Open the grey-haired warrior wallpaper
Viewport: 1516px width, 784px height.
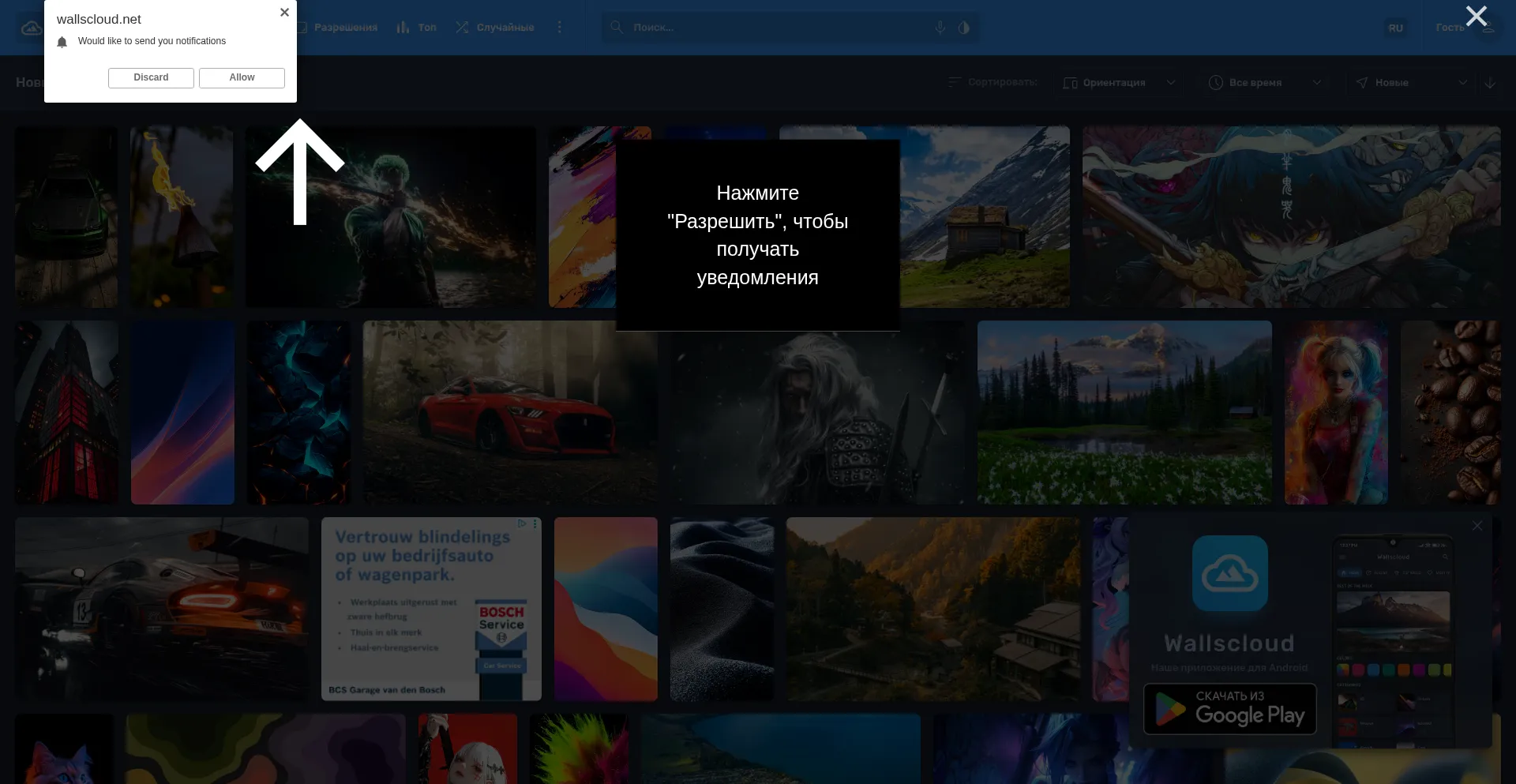pyautogui.click(x=817, y=418)
